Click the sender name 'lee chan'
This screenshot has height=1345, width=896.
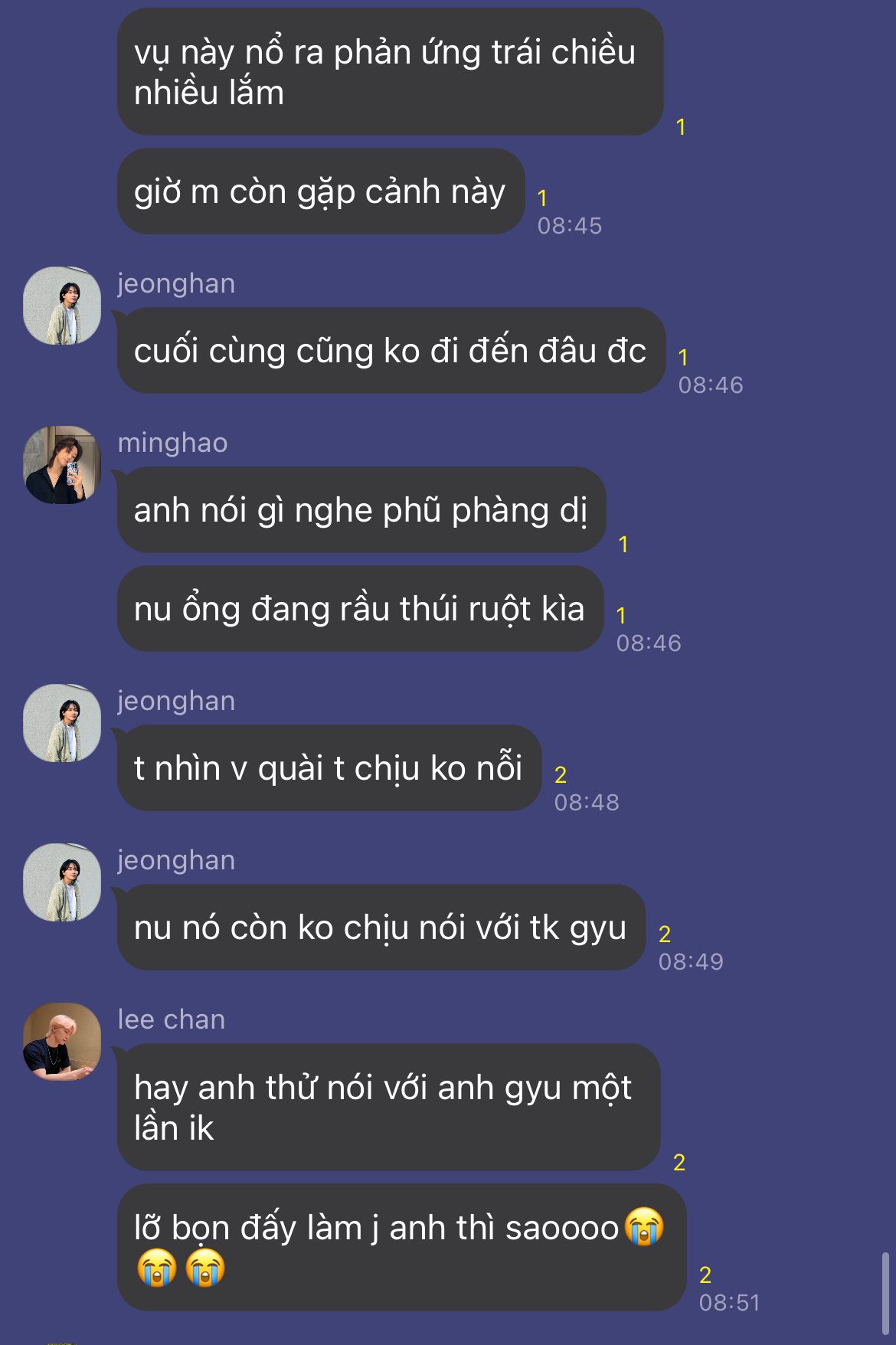click(x=172, y=1019)
